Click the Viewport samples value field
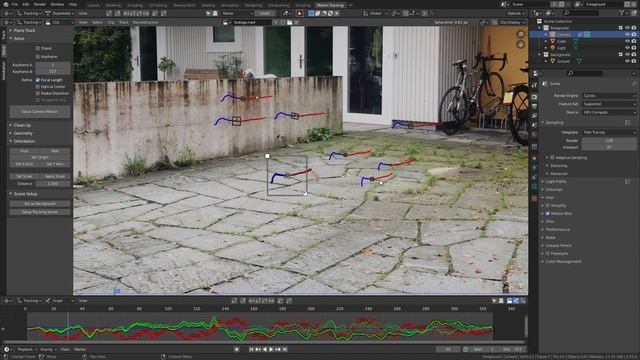This screenshot has height=360, width=640. 609,147
